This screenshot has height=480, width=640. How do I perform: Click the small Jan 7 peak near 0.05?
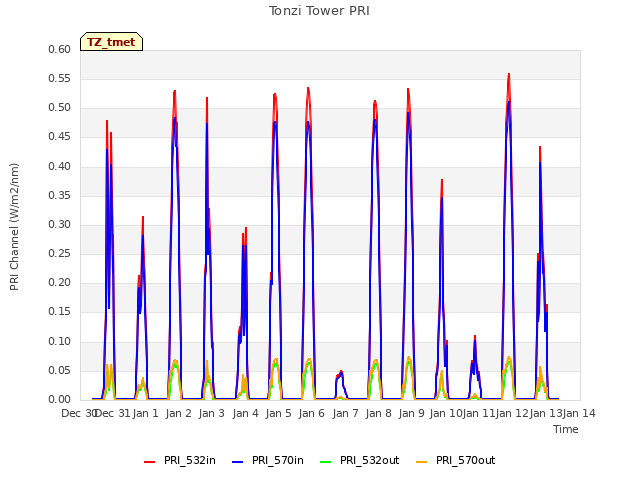(341, 372)
